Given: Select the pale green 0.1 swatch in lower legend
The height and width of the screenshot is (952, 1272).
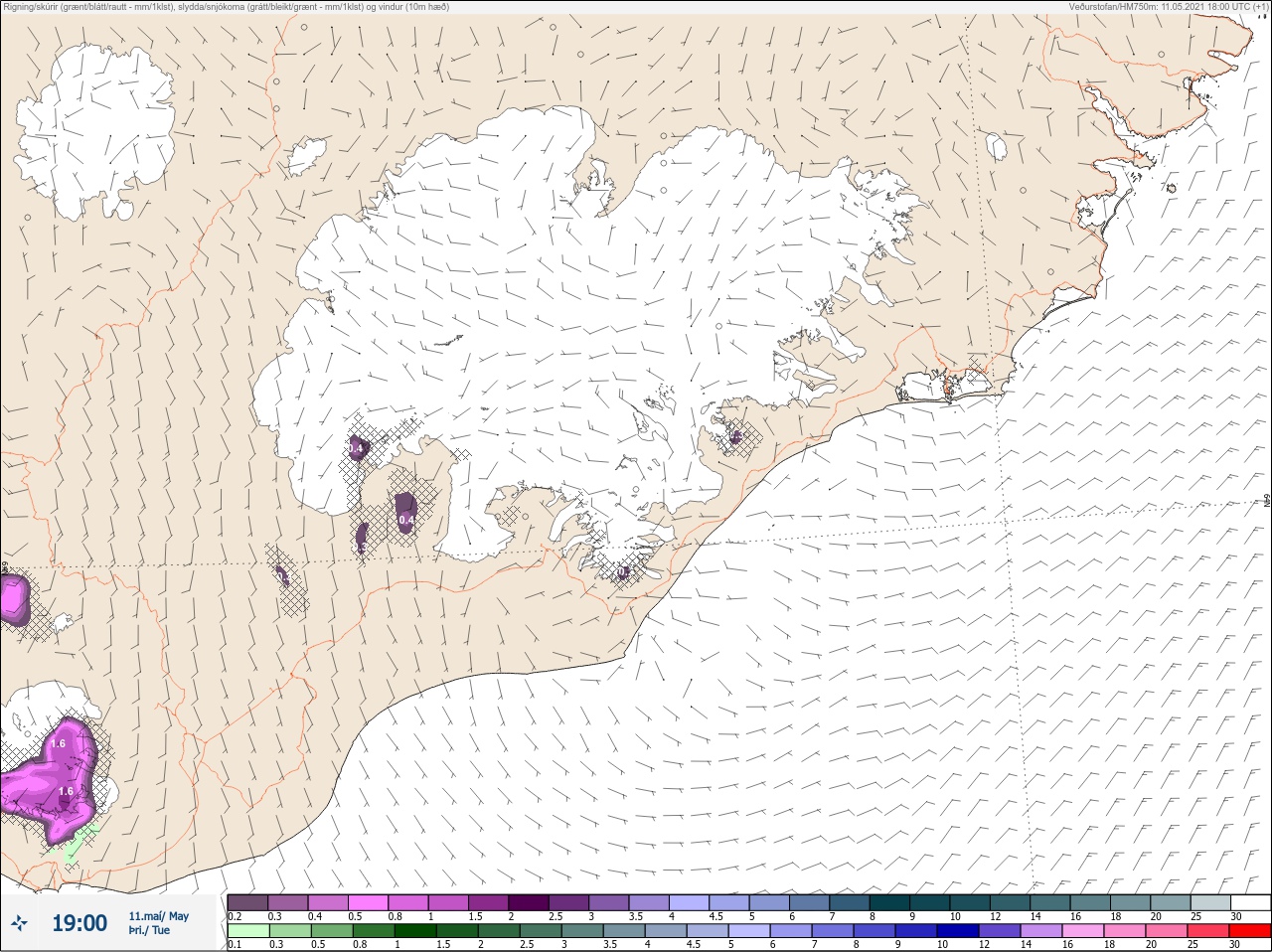Looking at the screenshot, I should [x=247, y=931].
